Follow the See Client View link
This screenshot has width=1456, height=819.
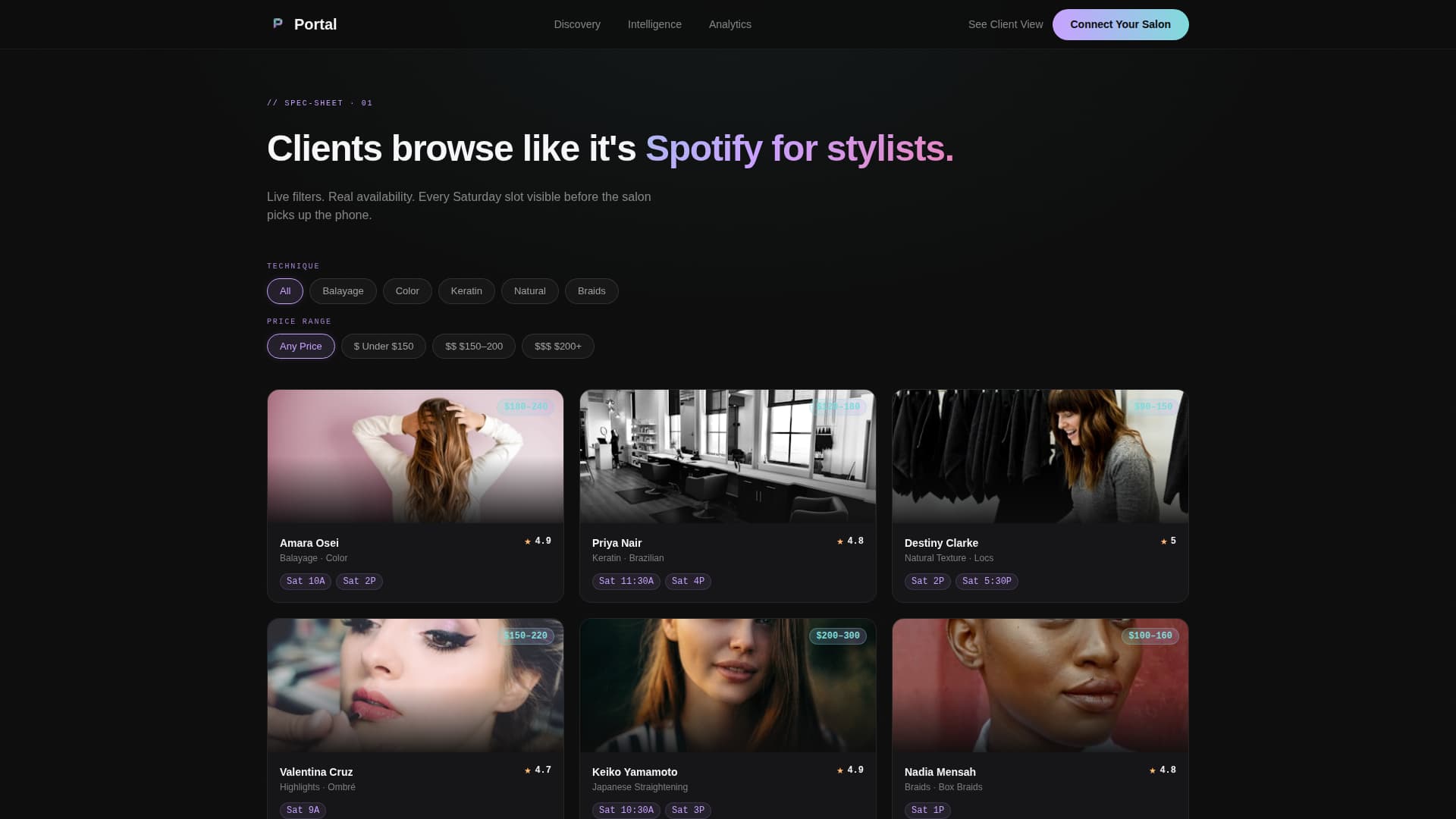(1006, 24)
